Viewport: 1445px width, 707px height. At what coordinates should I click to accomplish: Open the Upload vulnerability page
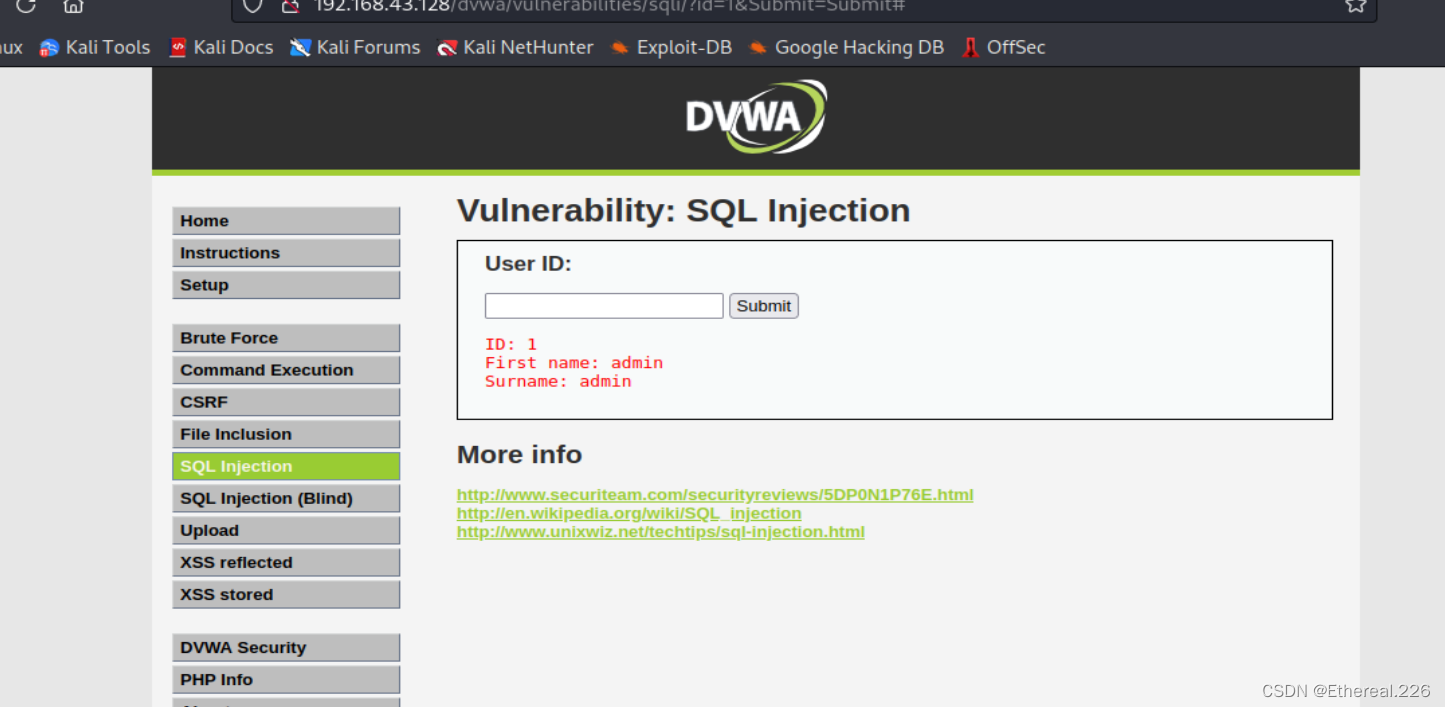pyautogui.click(x=286, y=530)
